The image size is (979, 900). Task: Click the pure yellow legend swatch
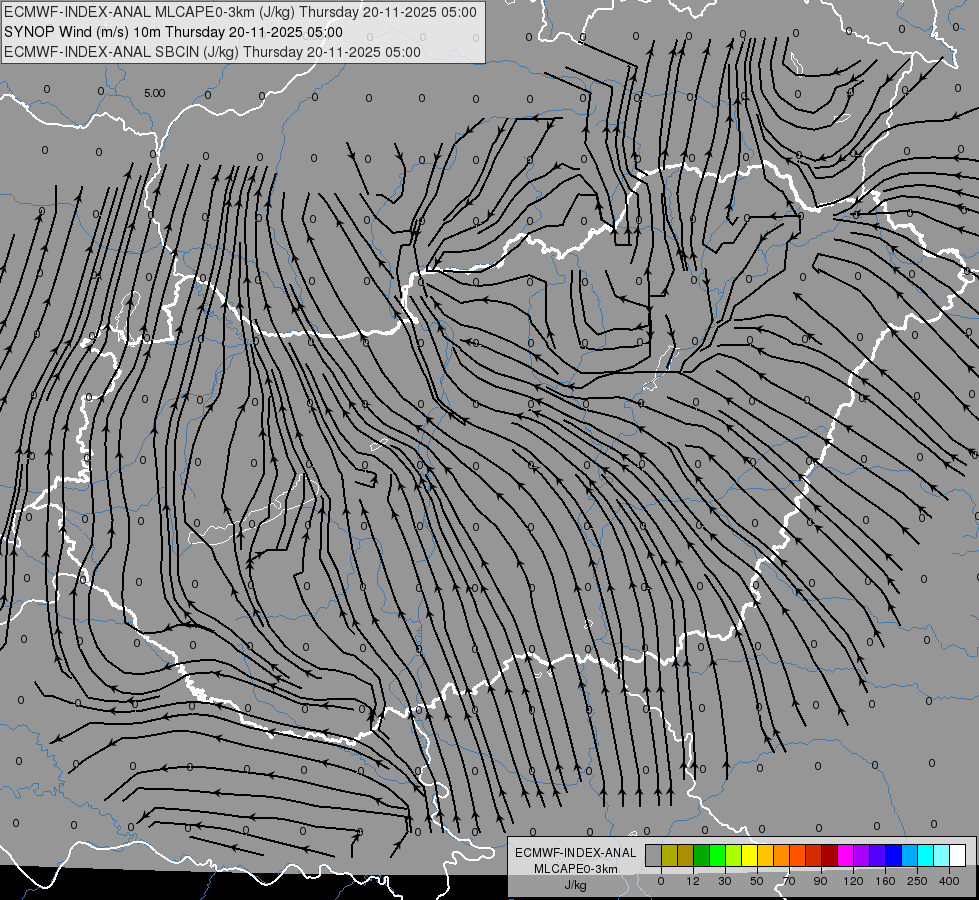coord(749,855)
